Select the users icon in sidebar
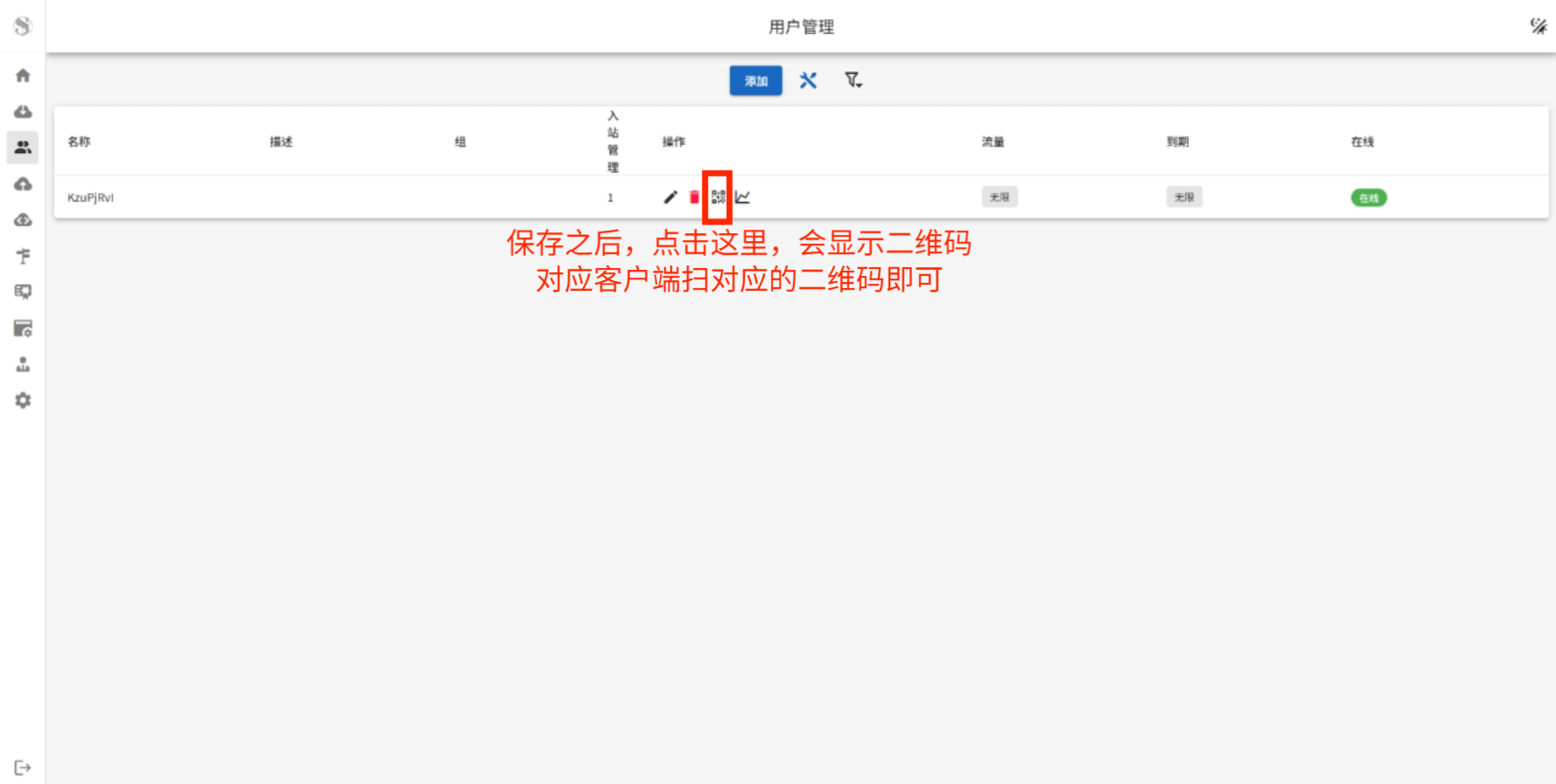 coord(23,148)
